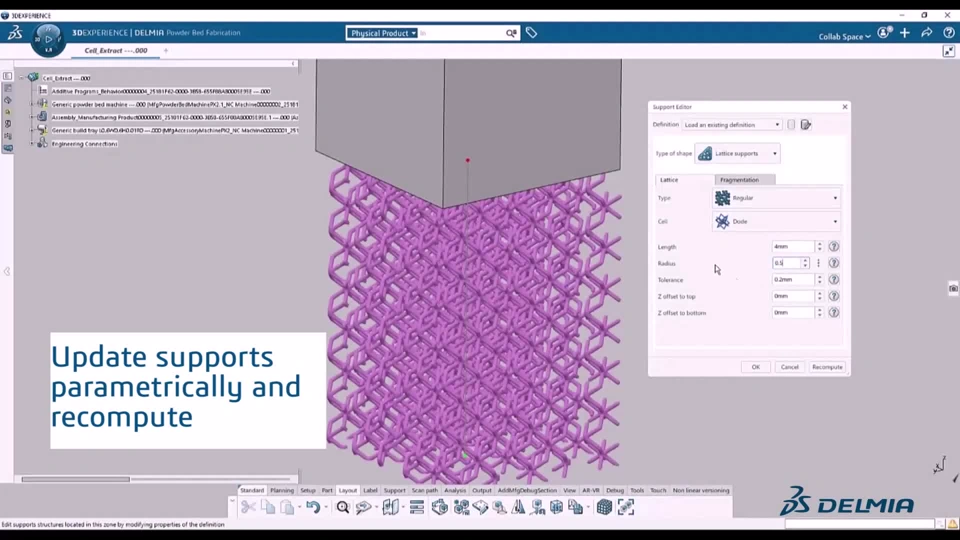Click the stacked rows list icon
This screenshot has width=960, height=540.
(417, 507)
